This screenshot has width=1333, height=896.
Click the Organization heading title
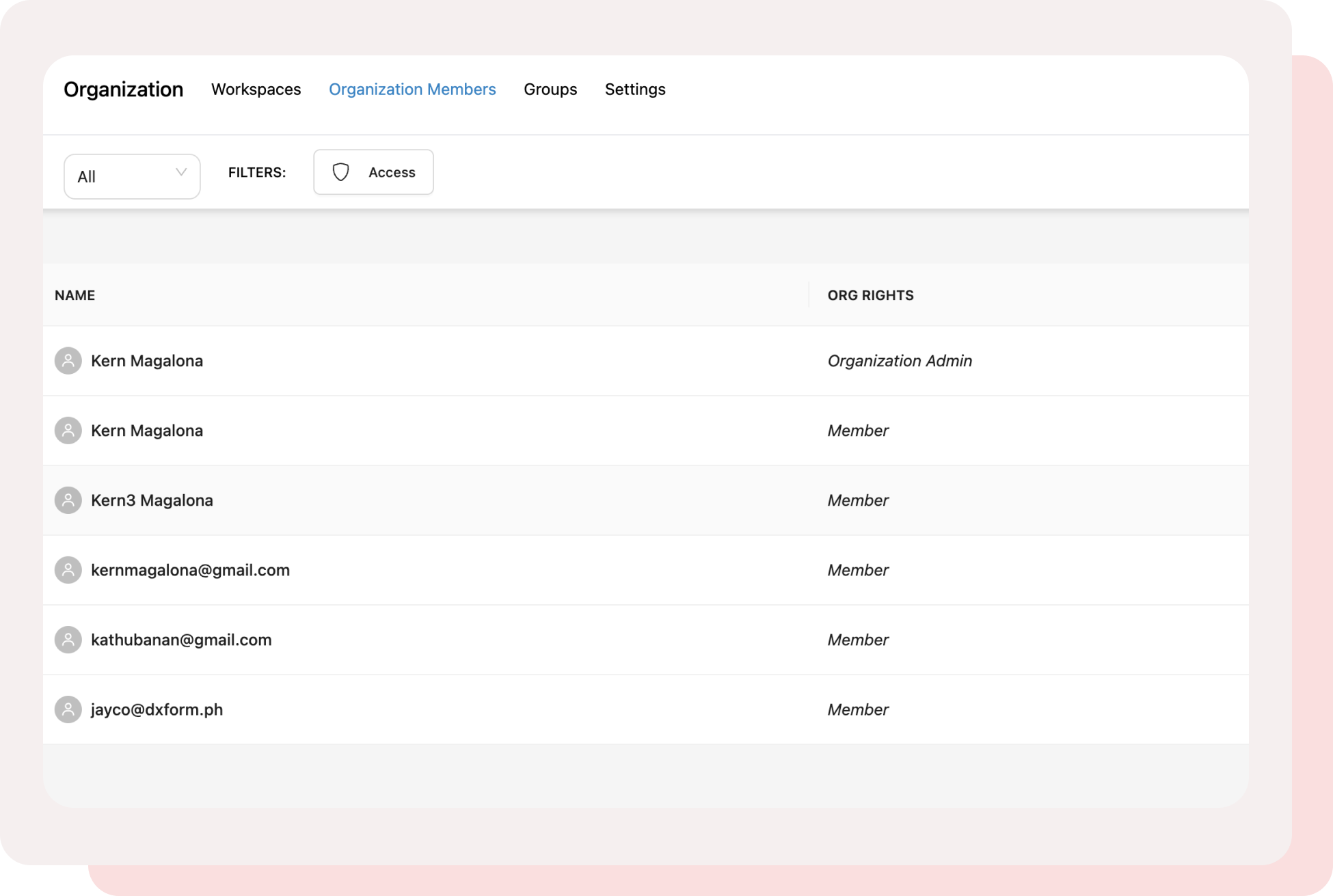(x=123, y=90)
